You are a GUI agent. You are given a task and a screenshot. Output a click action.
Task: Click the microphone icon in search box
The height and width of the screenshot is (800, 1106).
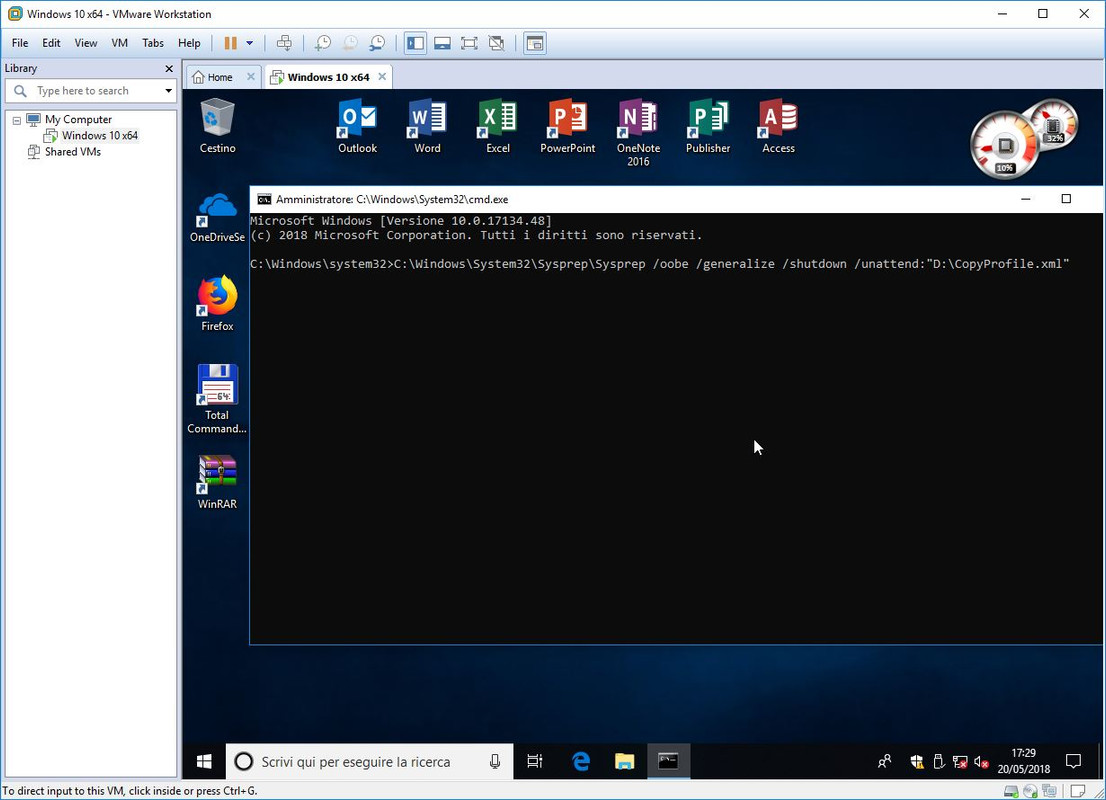(x=495, y=761)
